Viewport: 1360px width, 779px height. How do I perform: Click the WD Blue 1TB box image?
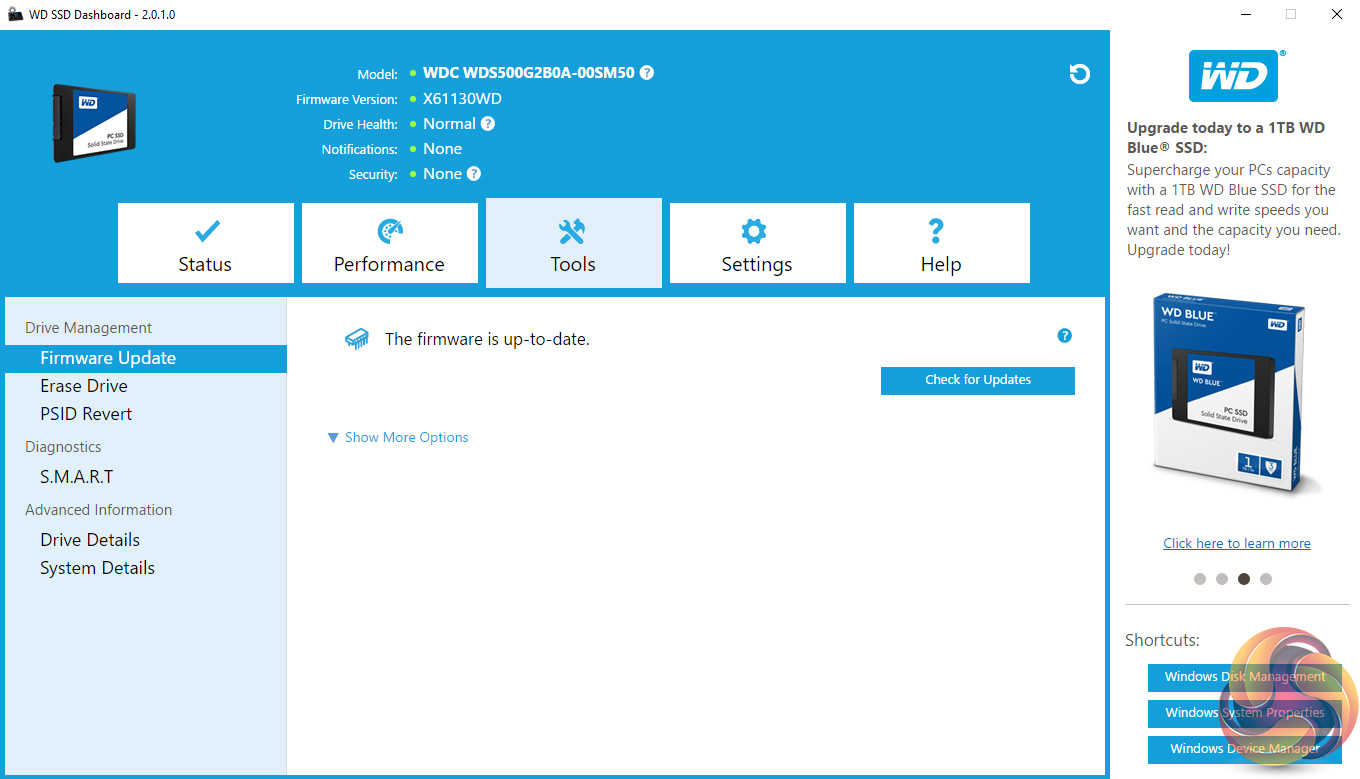pos(1229,393)
